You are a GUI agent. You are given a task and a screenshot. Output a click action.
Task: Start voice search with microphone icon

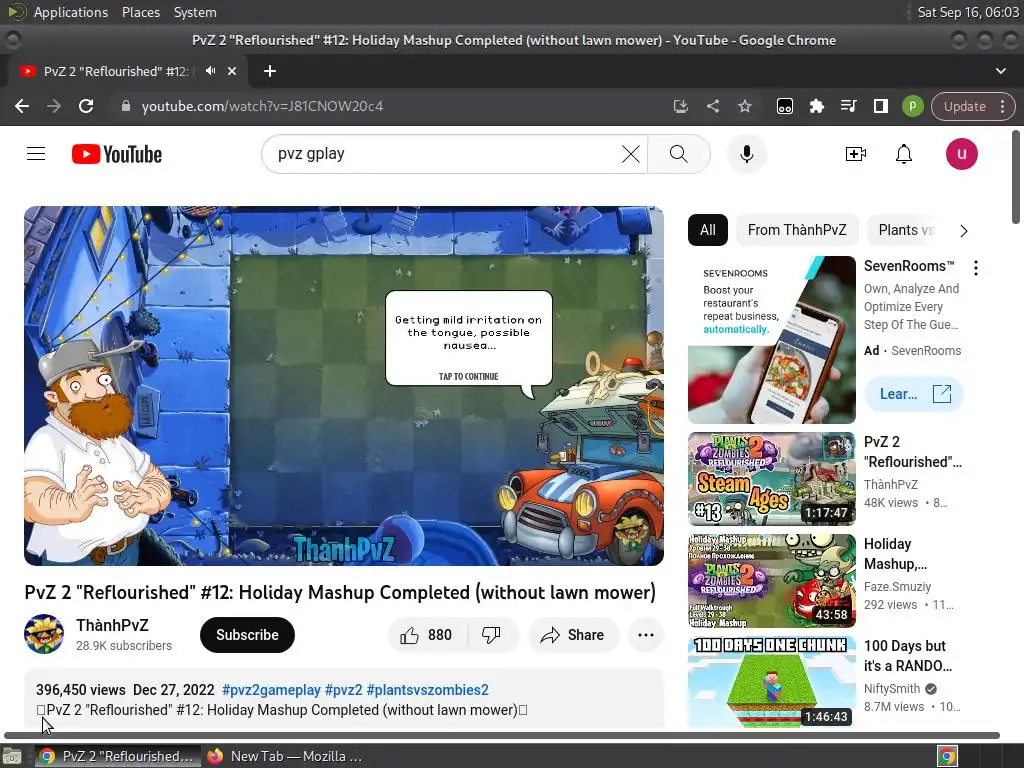coord(746,154)
